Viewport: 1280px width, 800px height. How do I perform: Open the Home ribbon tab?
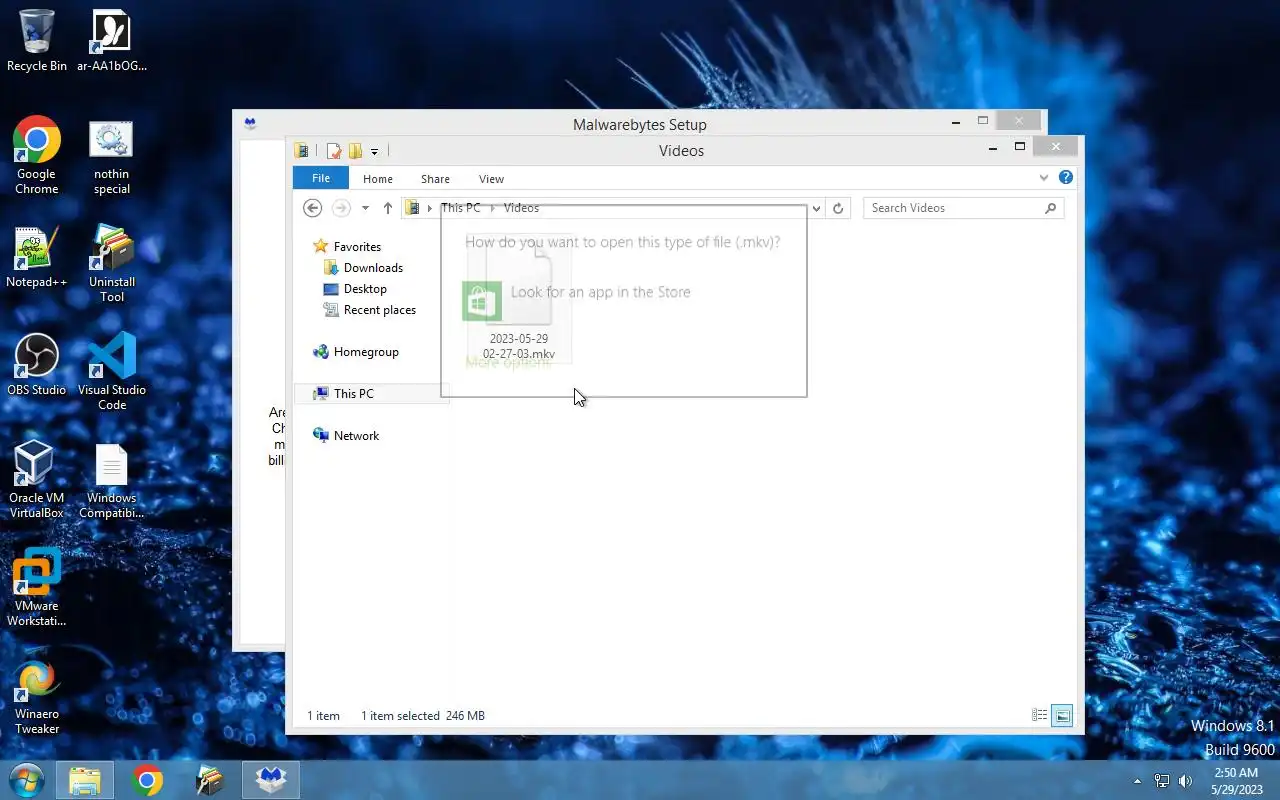click(378, 179)
